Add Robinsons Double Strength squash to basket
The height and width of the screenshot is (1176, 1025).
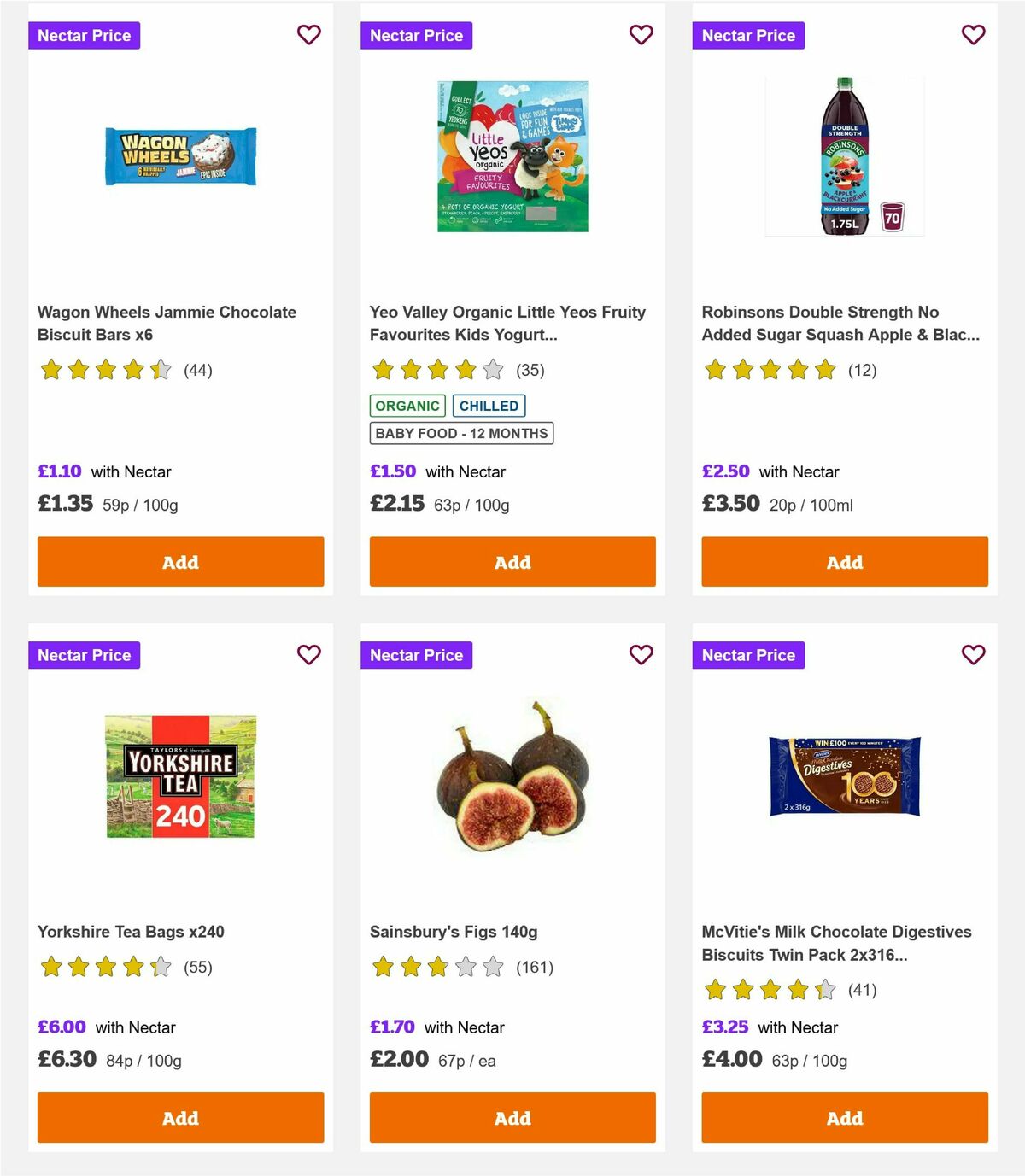click(x=844, y=562)
